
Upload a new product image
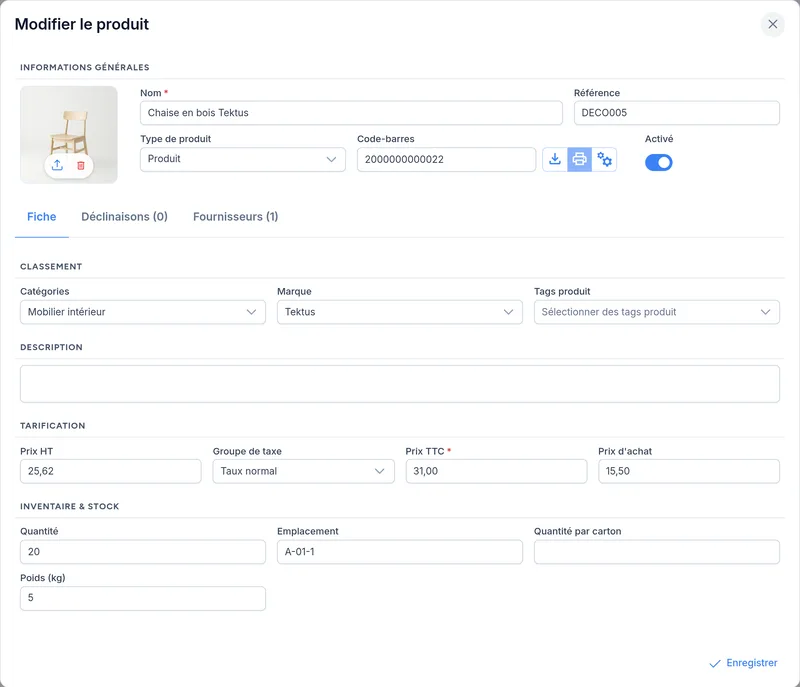point(57,165)
